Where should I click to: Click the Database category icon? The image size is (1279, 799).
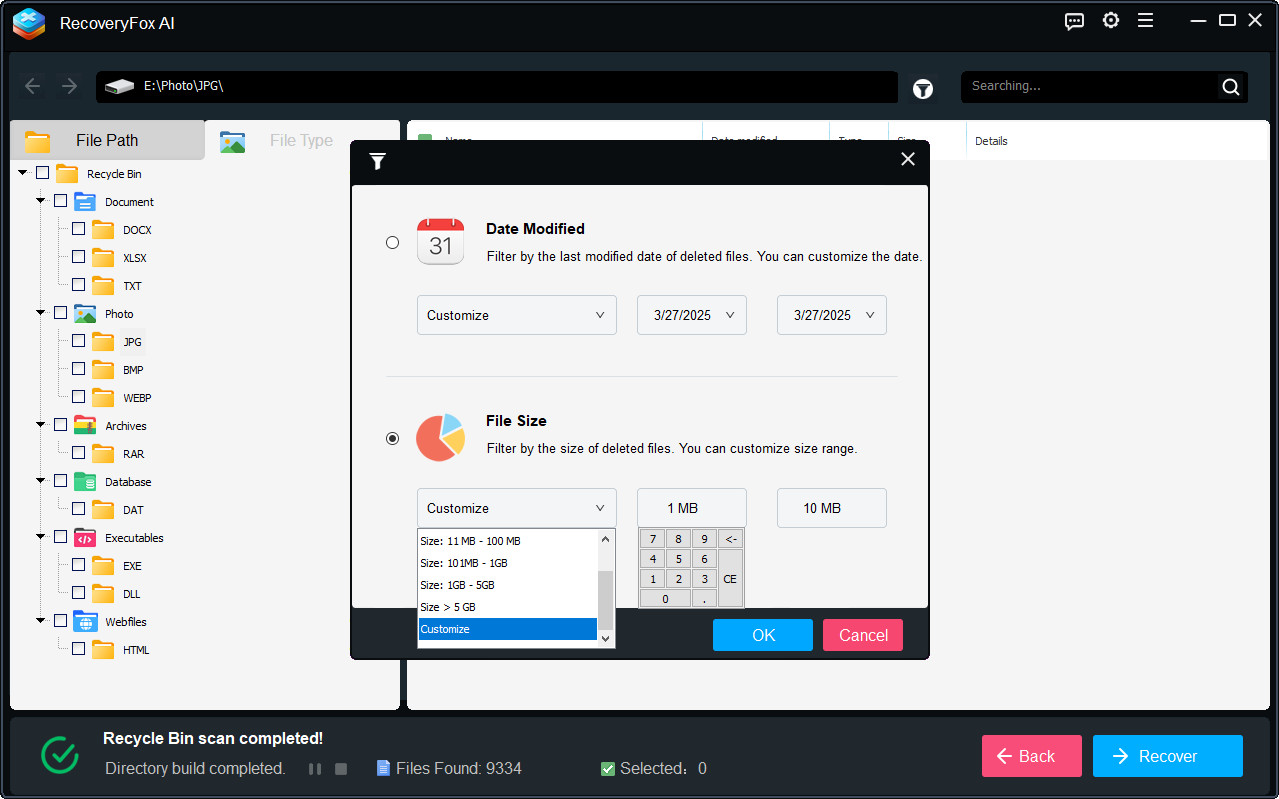(85, 481)
